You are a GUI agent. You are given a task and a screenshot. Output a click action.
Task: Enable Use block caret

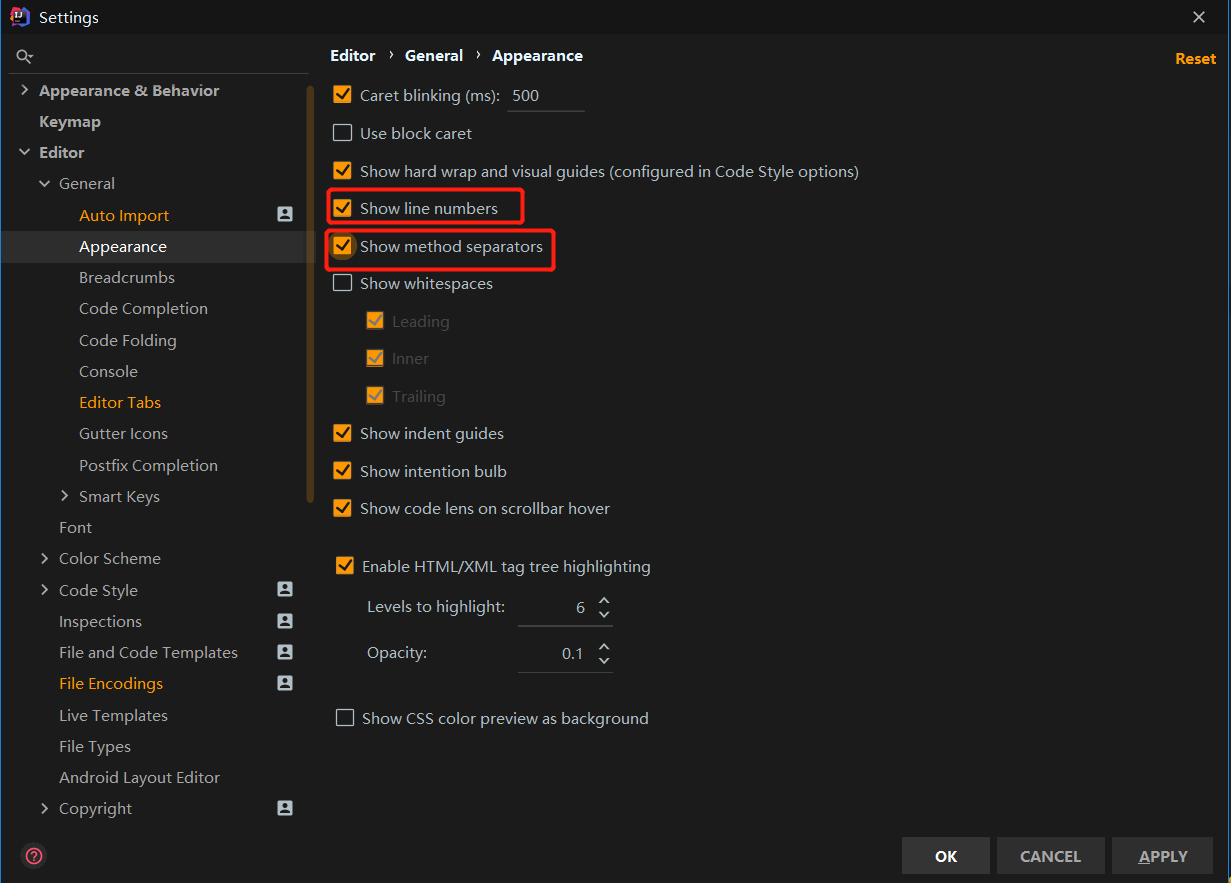343,133
